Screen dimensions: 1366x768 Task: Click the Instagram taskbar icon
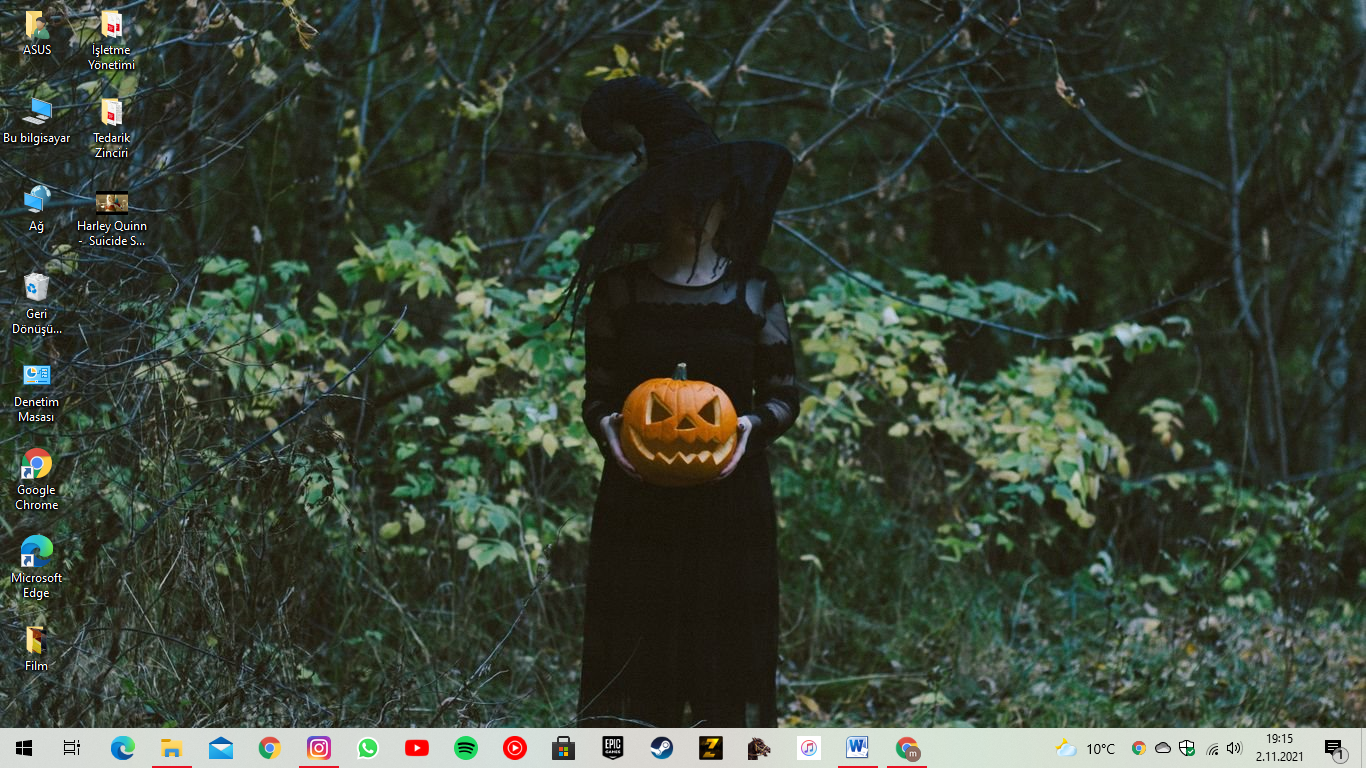(319, 748)
